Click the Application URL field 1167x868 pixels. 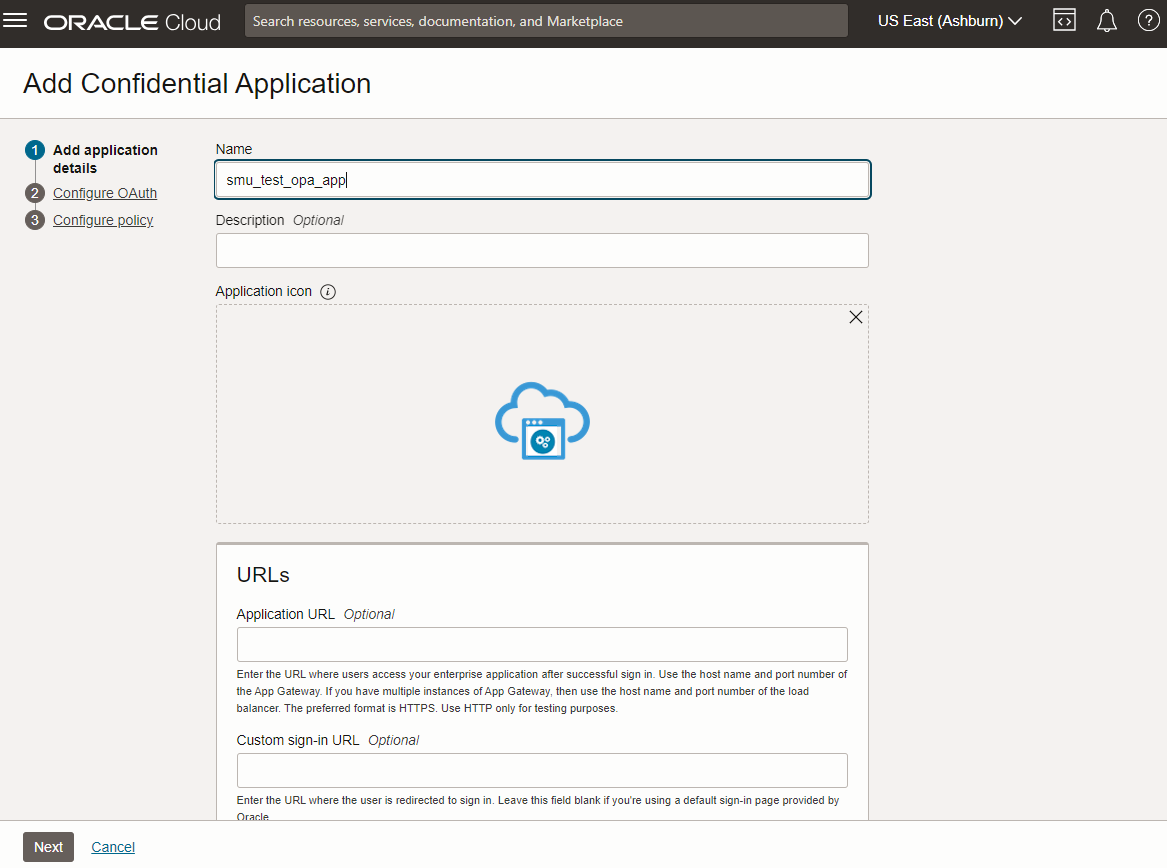click(x=542, y=644)
